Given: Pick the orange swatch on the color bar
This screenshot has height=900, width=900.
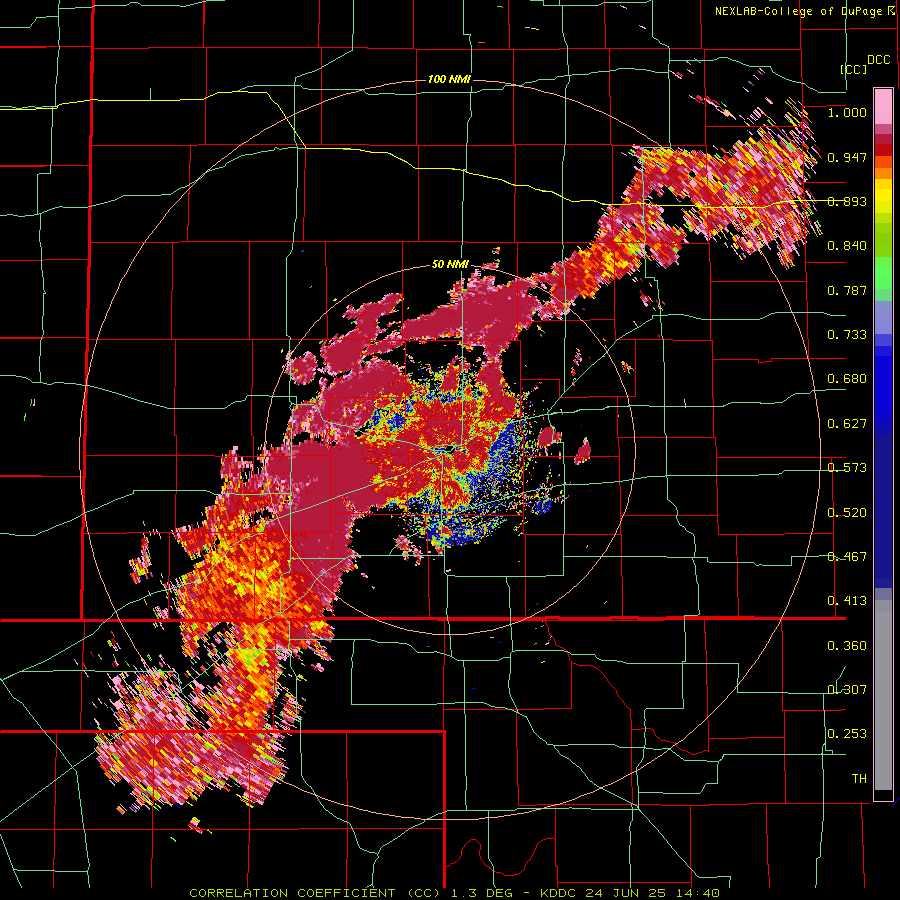Looking at the screenshot, I should point(883,172).
